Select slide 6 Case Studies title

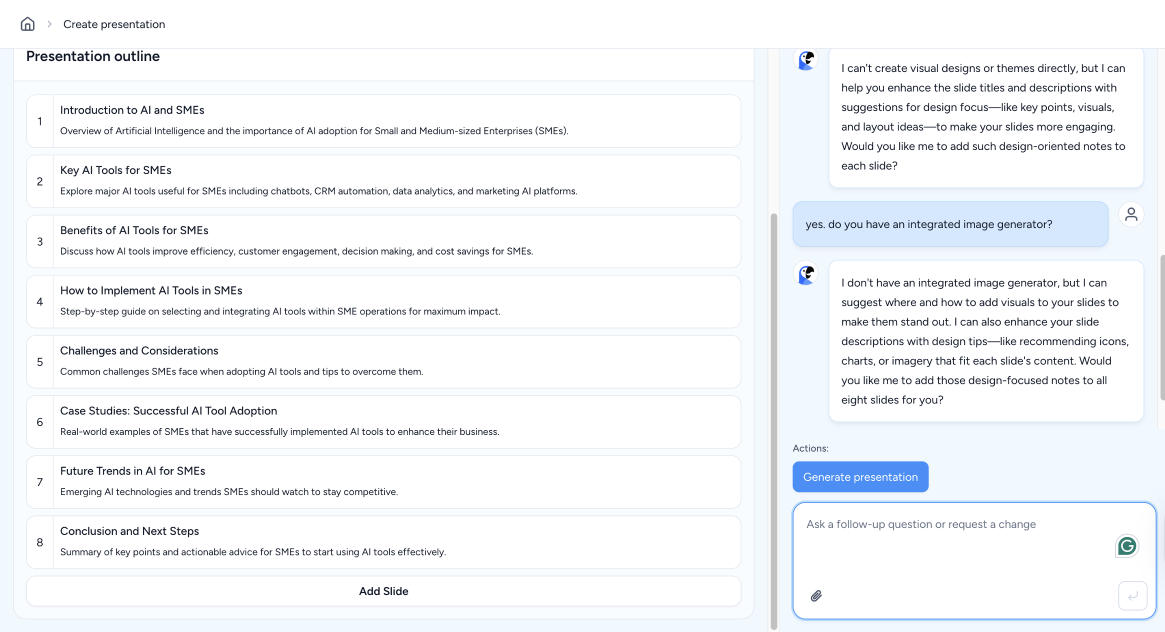pyautogui.click(x=169, y=411)
